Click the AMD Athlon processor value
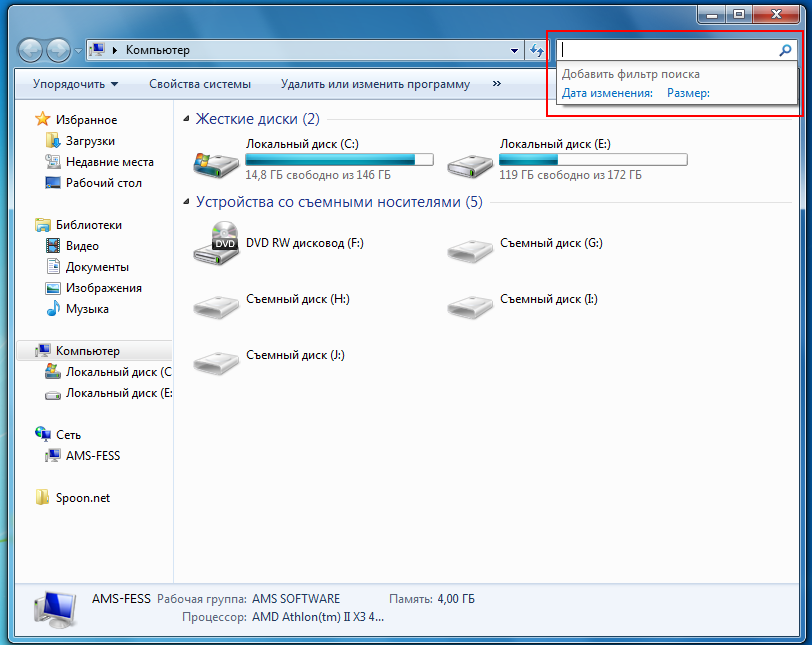 click(317, 617)
